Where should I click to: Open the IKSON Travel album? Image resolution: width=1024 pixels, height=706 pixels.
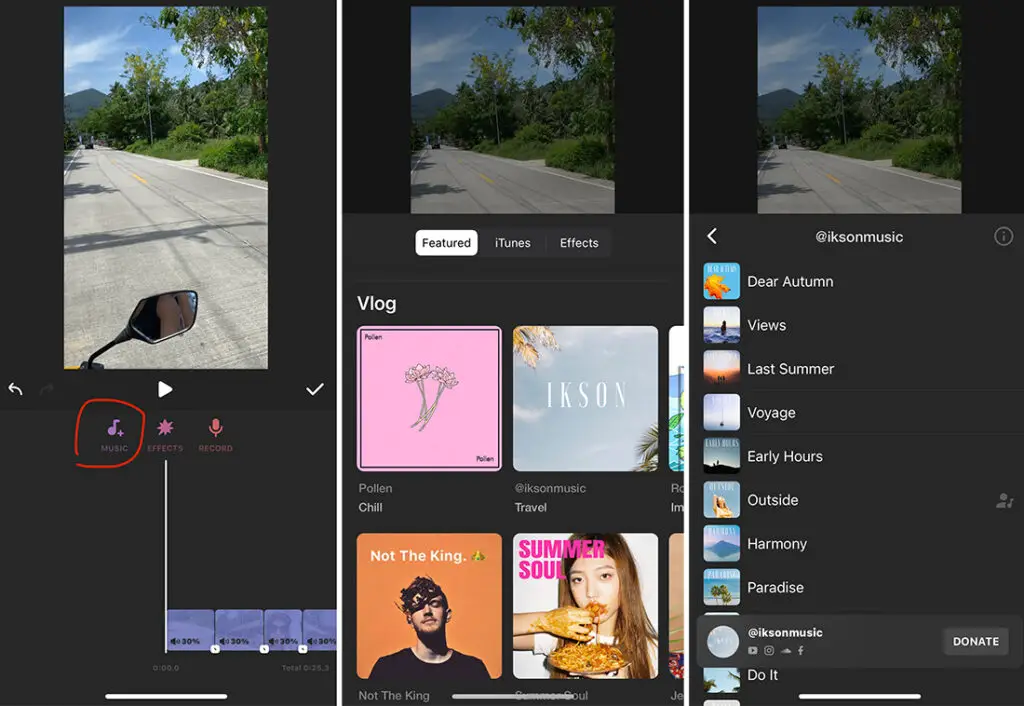585,398
